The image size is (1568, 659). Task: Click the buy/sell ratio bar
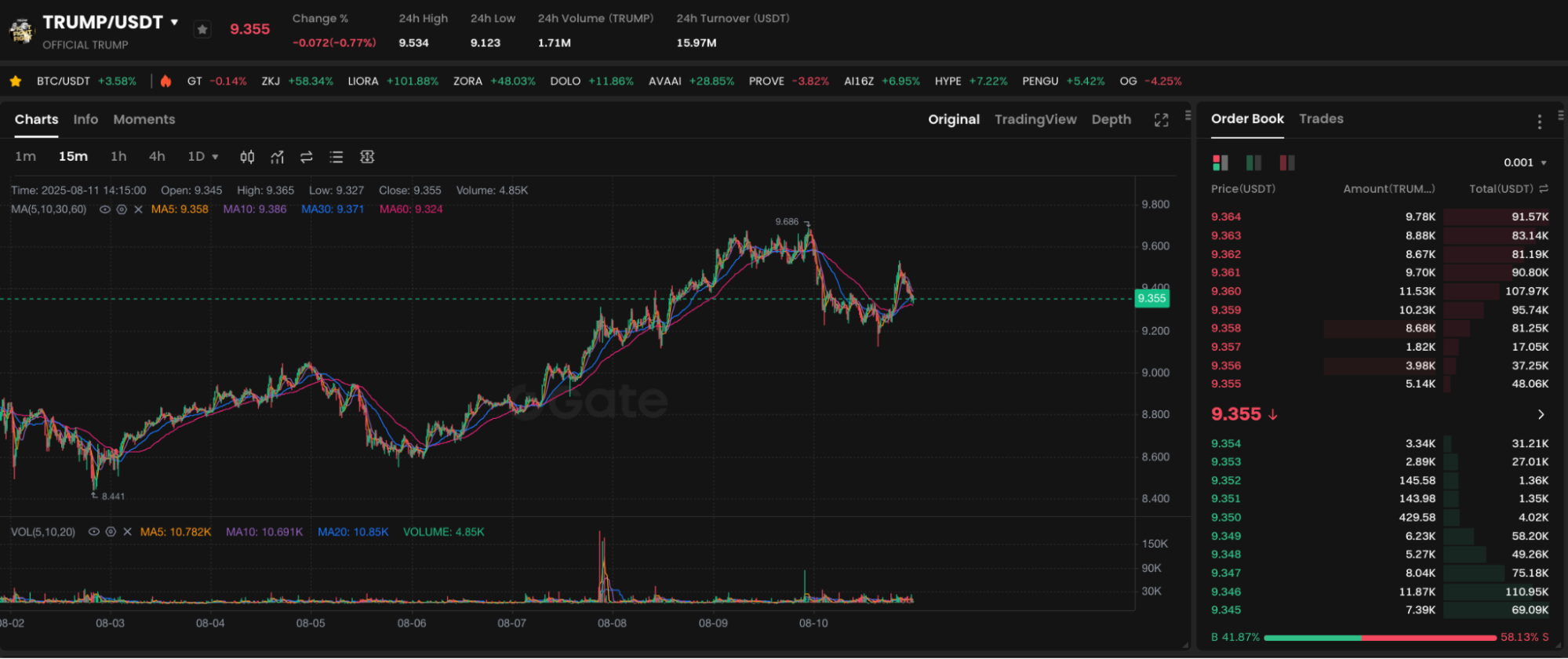(x=1380, y=637)
